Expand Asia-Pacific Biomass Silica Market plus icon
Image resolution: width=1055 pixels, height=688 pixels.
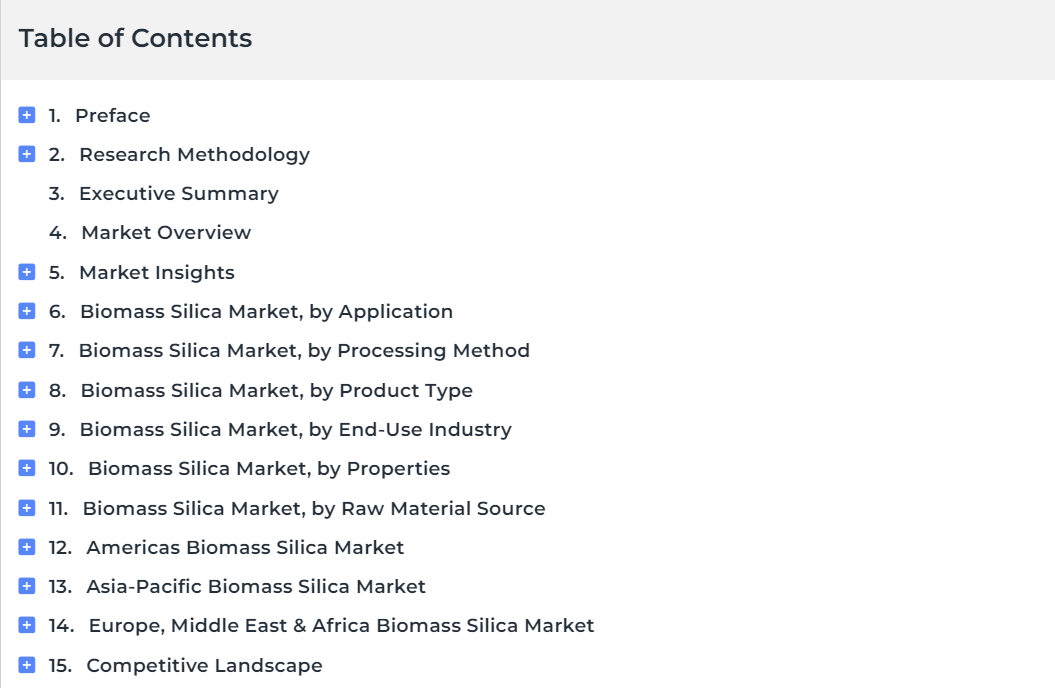click(x=27, y=586)
